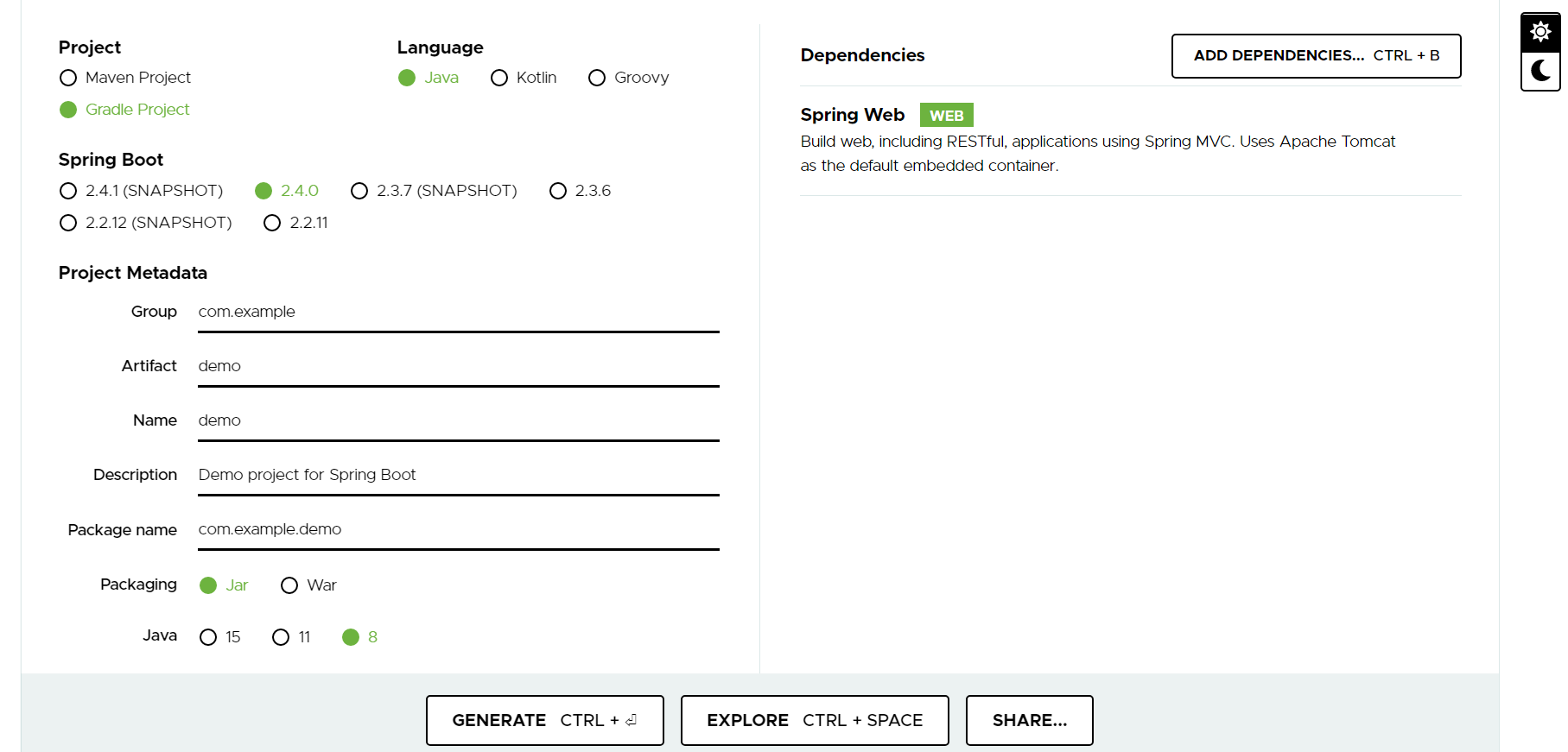
Task: Select Gradle Project radio option
Action: coord(124,110)
